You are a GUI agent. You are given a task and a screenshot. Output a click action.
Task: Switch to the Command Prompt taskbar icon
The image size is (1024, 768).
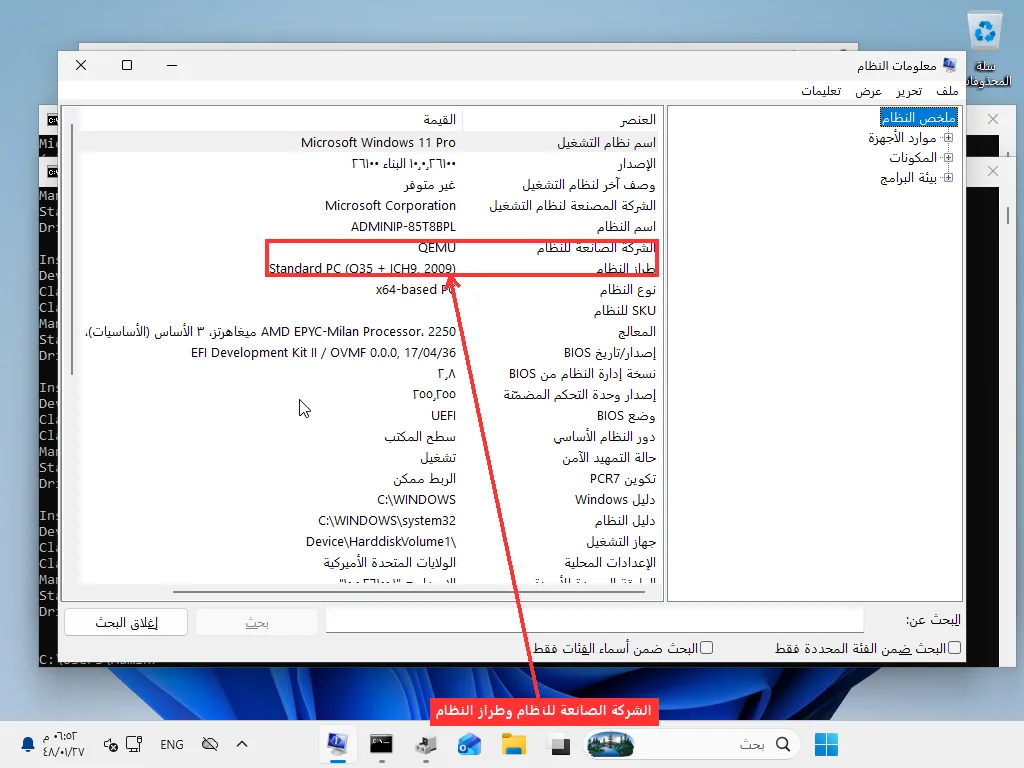click(381, 744)
